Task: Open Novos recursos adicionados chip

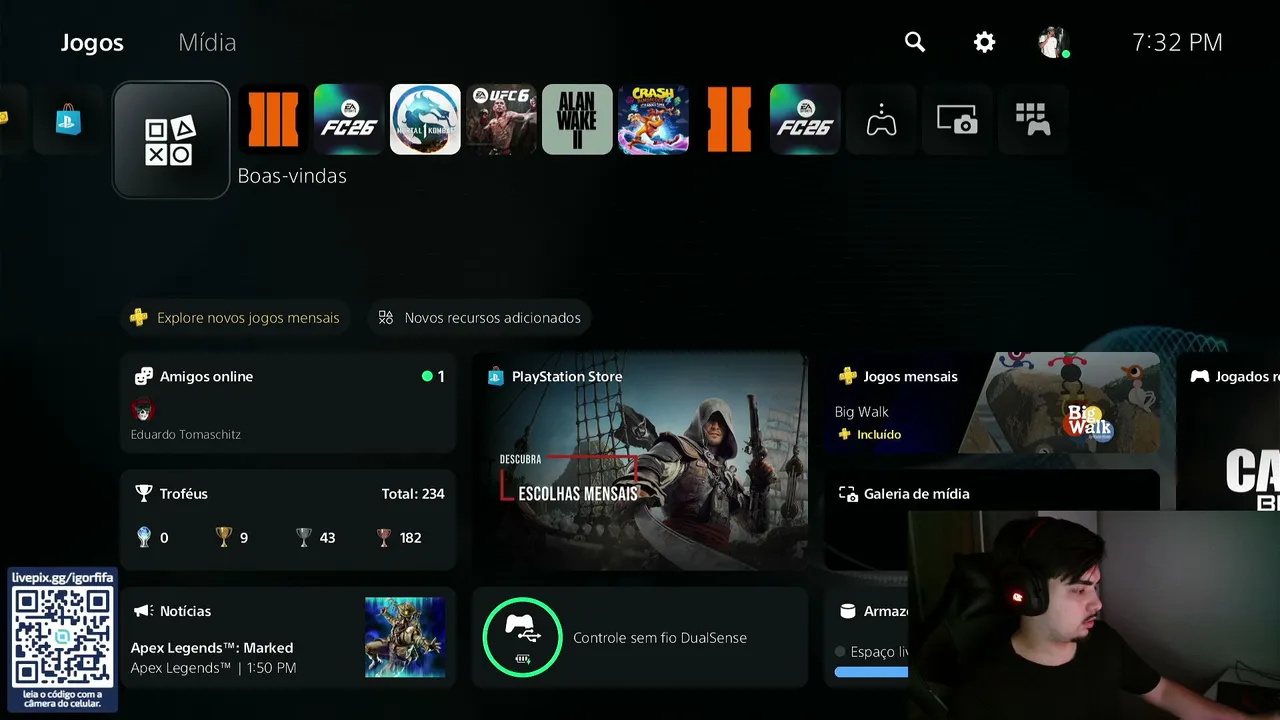Action: click(480, 318)
